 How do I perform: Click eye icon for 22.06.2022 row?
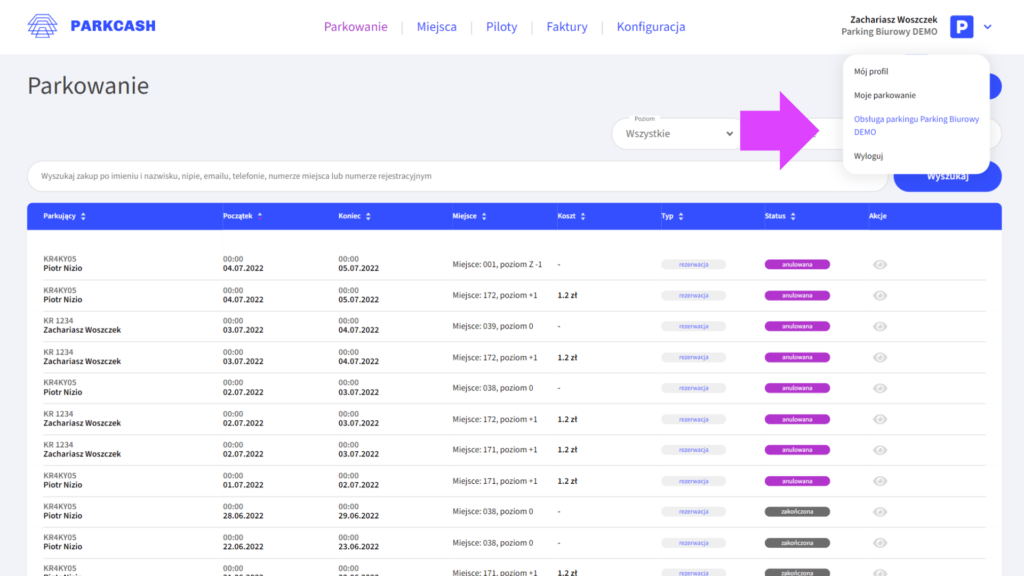click(880, 543)
